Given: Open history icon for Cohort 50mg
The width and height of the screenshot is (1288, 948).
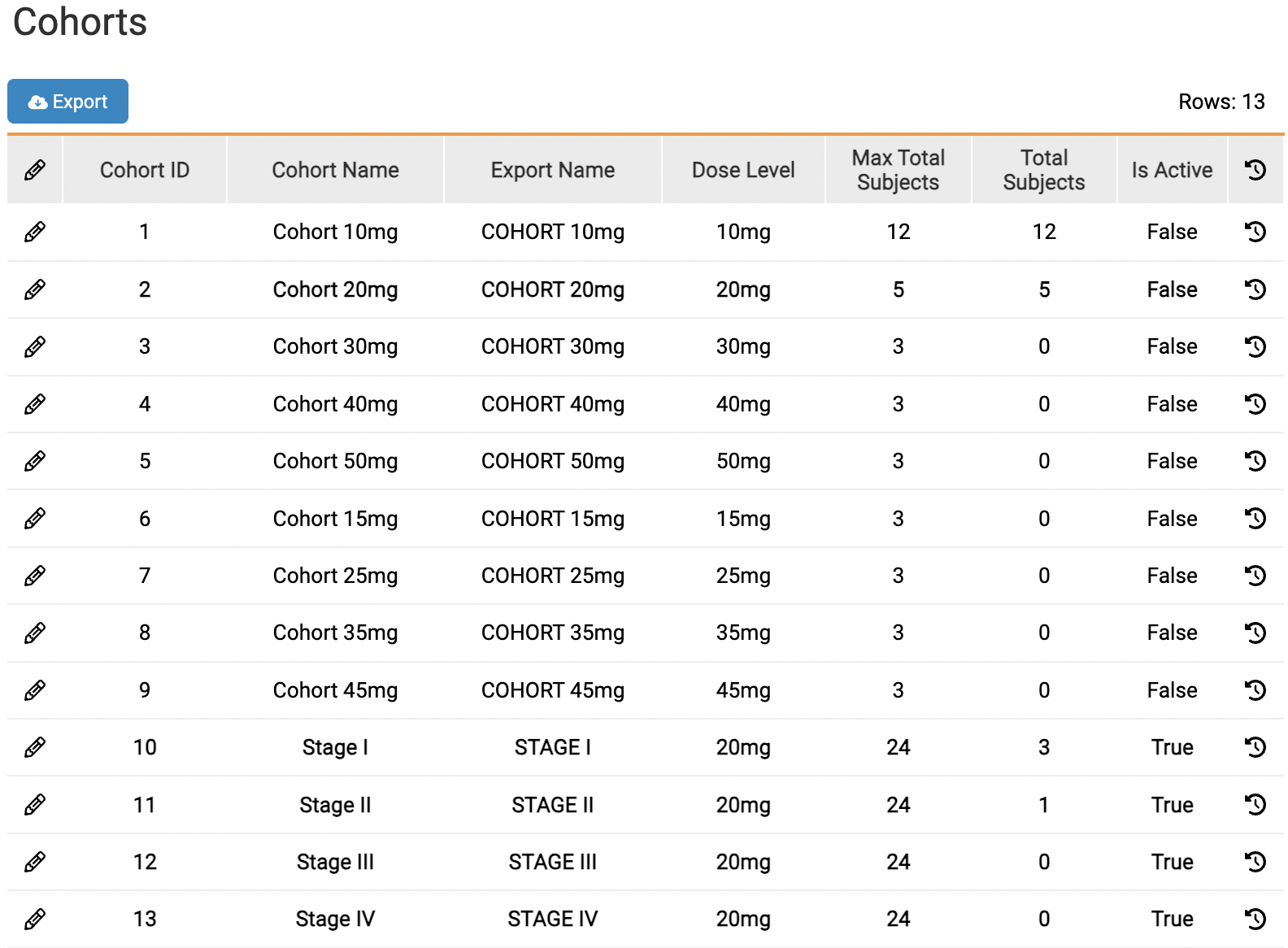Looking at the screenshot, I should [1255, 461].
